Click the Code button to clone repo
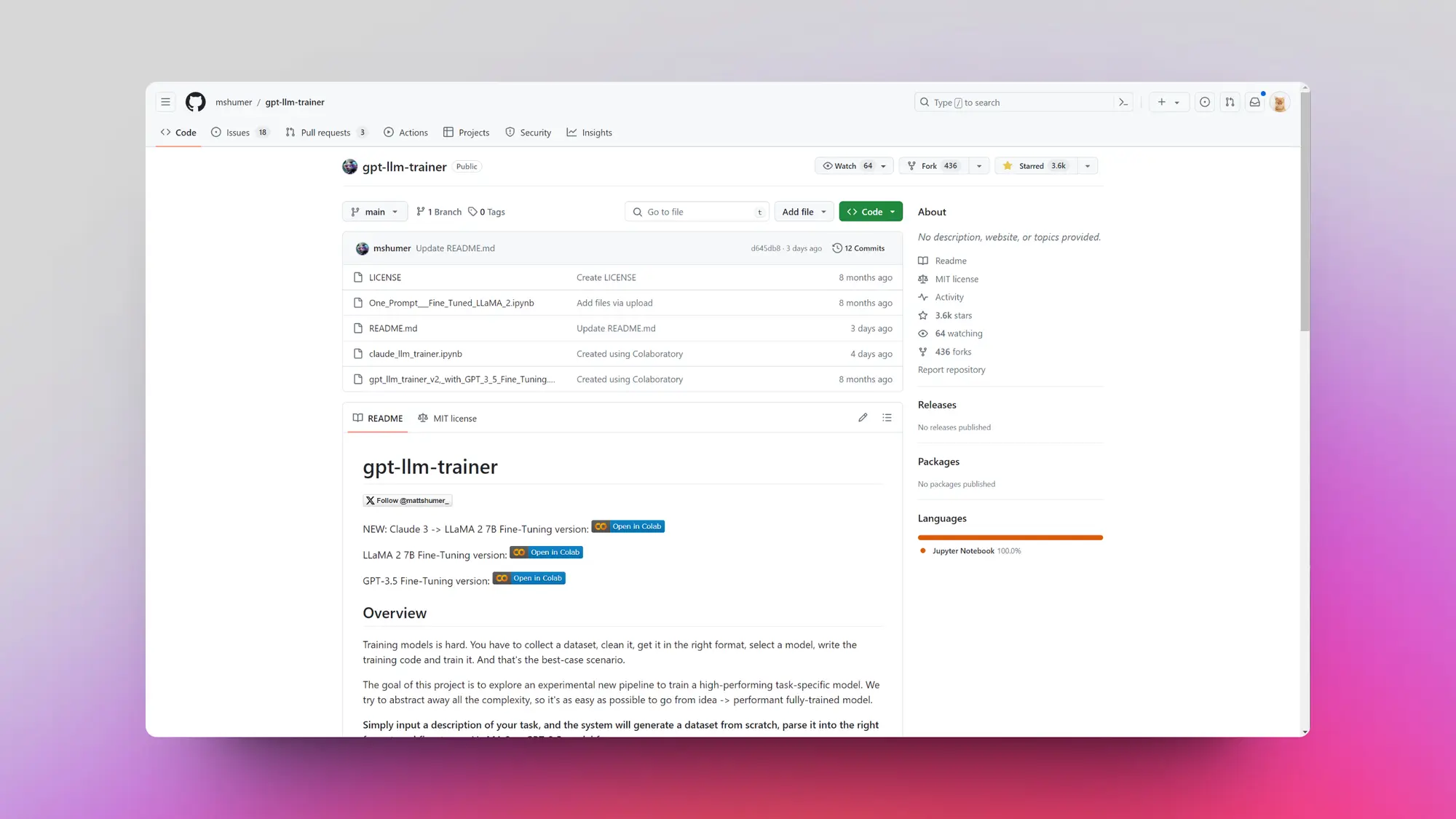The width and height of the screenshot is (1456, 819). click(869, 211)
